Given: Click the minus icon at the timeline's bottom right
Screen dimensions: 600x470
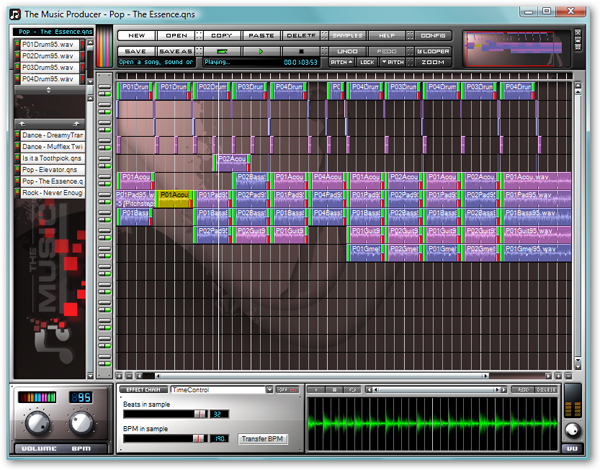Looking at the screenshot, I should click(x=568, y=376).
